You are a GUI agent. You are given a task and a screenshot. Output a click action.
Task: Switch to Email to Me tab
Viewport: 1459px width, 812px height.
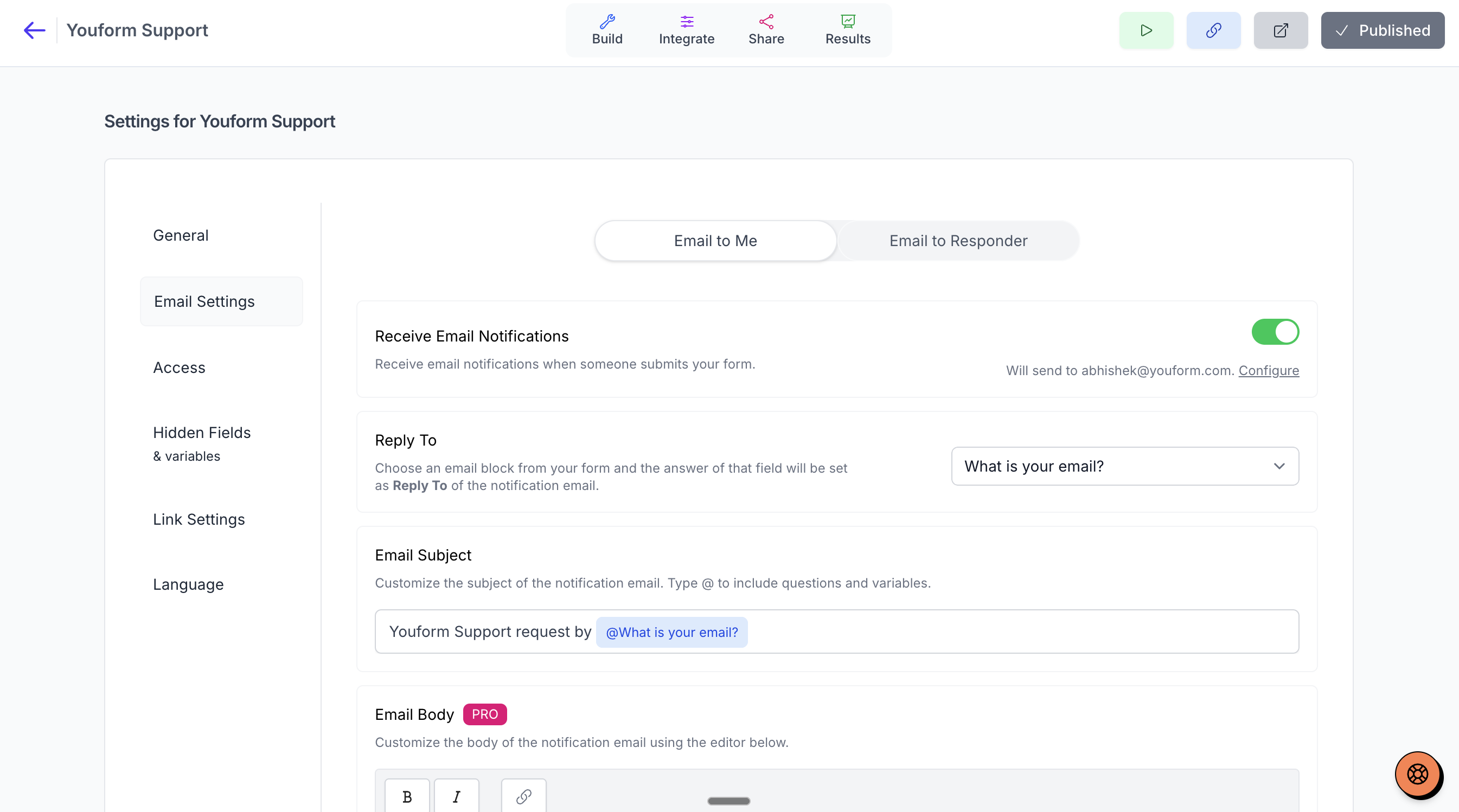pos(715,241)
